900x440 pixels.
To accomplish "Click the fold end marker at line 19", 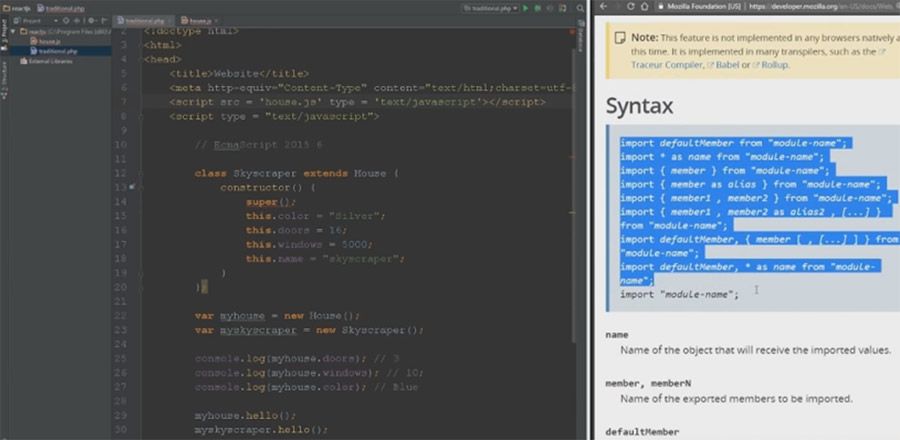I will tap(139, 274).
